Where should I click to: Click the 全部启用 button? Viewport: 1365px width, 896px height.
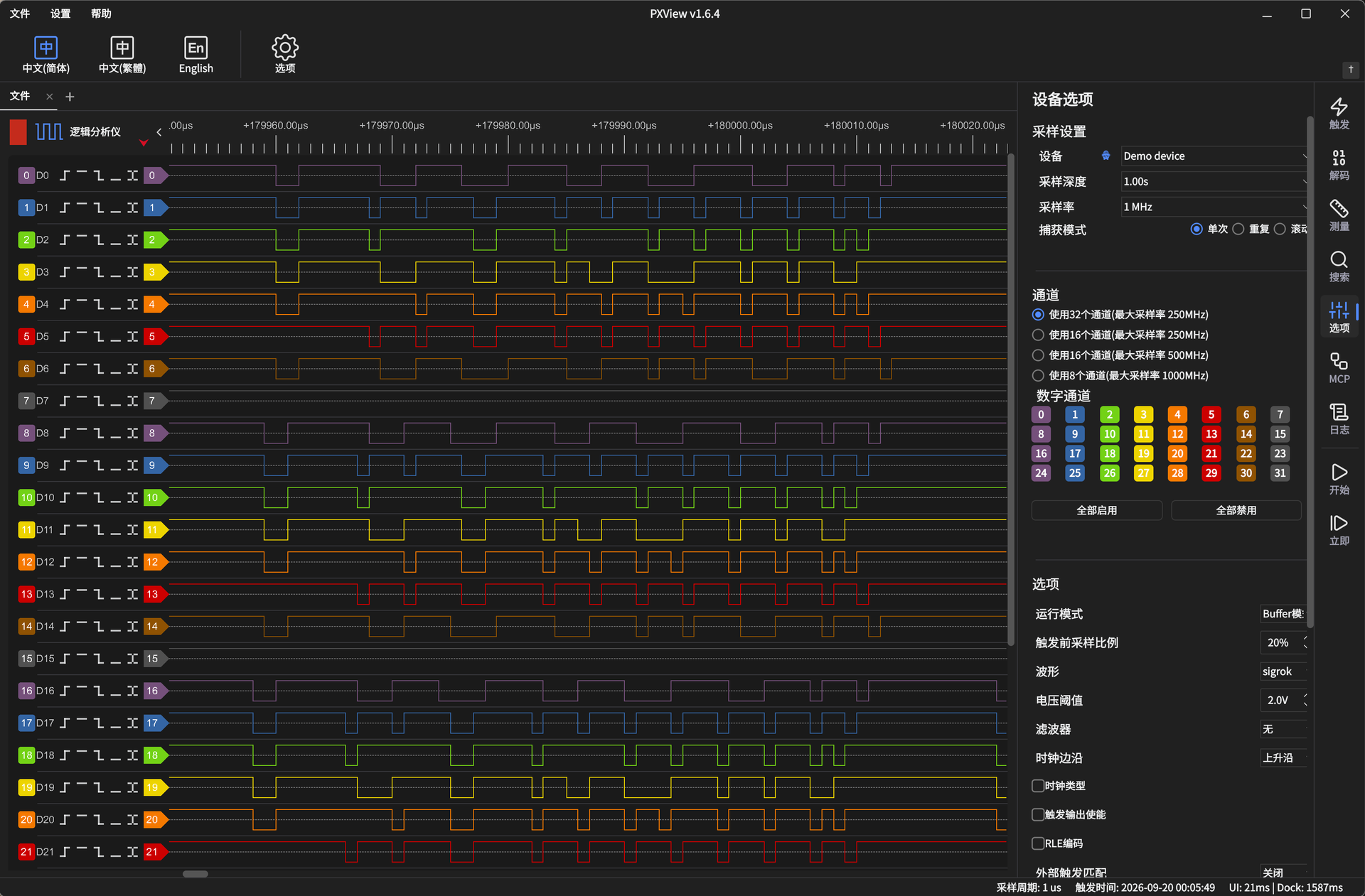point(1097,510)
